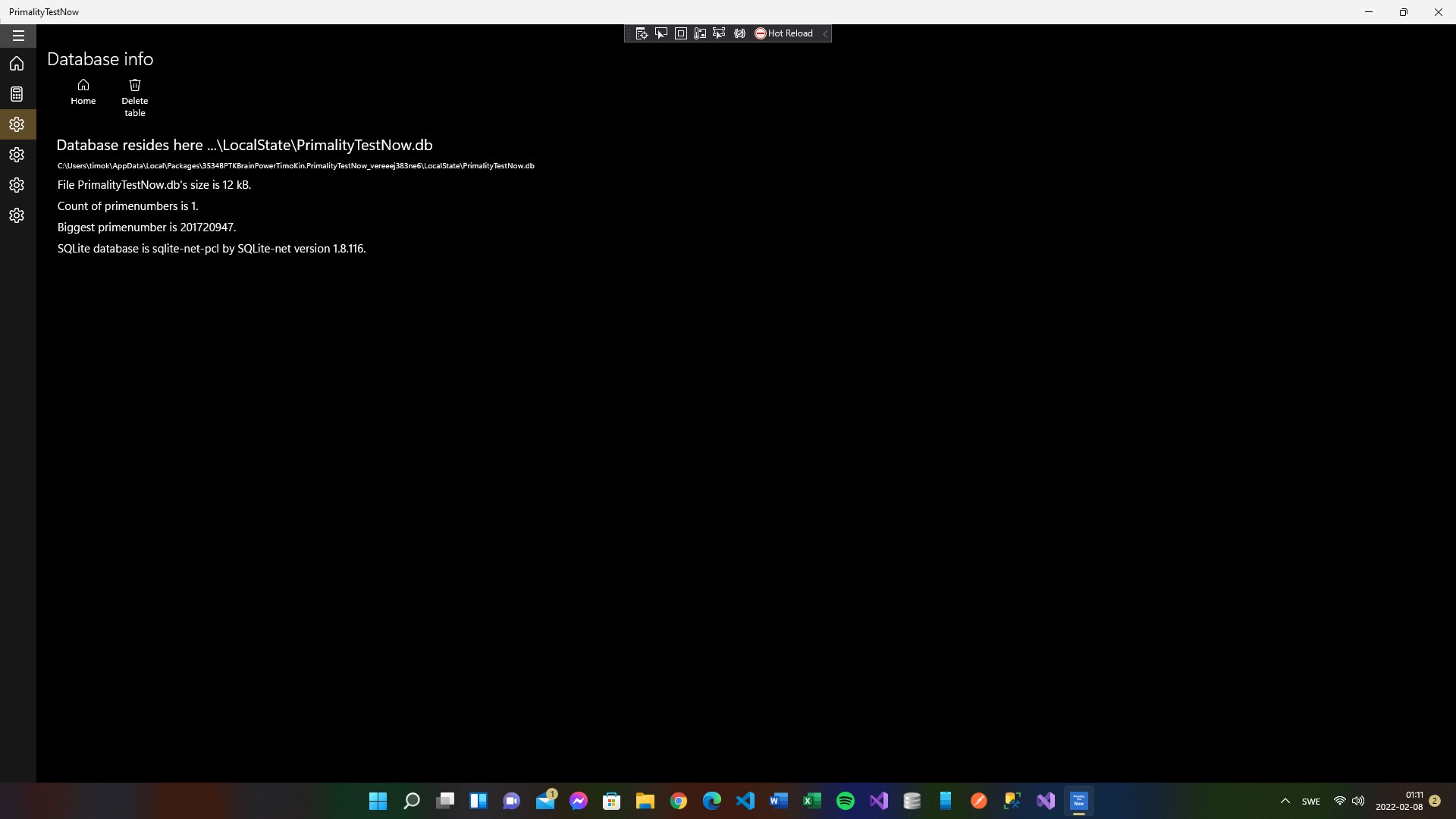The height and width of the screenshot is (819, 1456).
Task: Open the SWE input language switcher
Action: tap(1310, 802)
